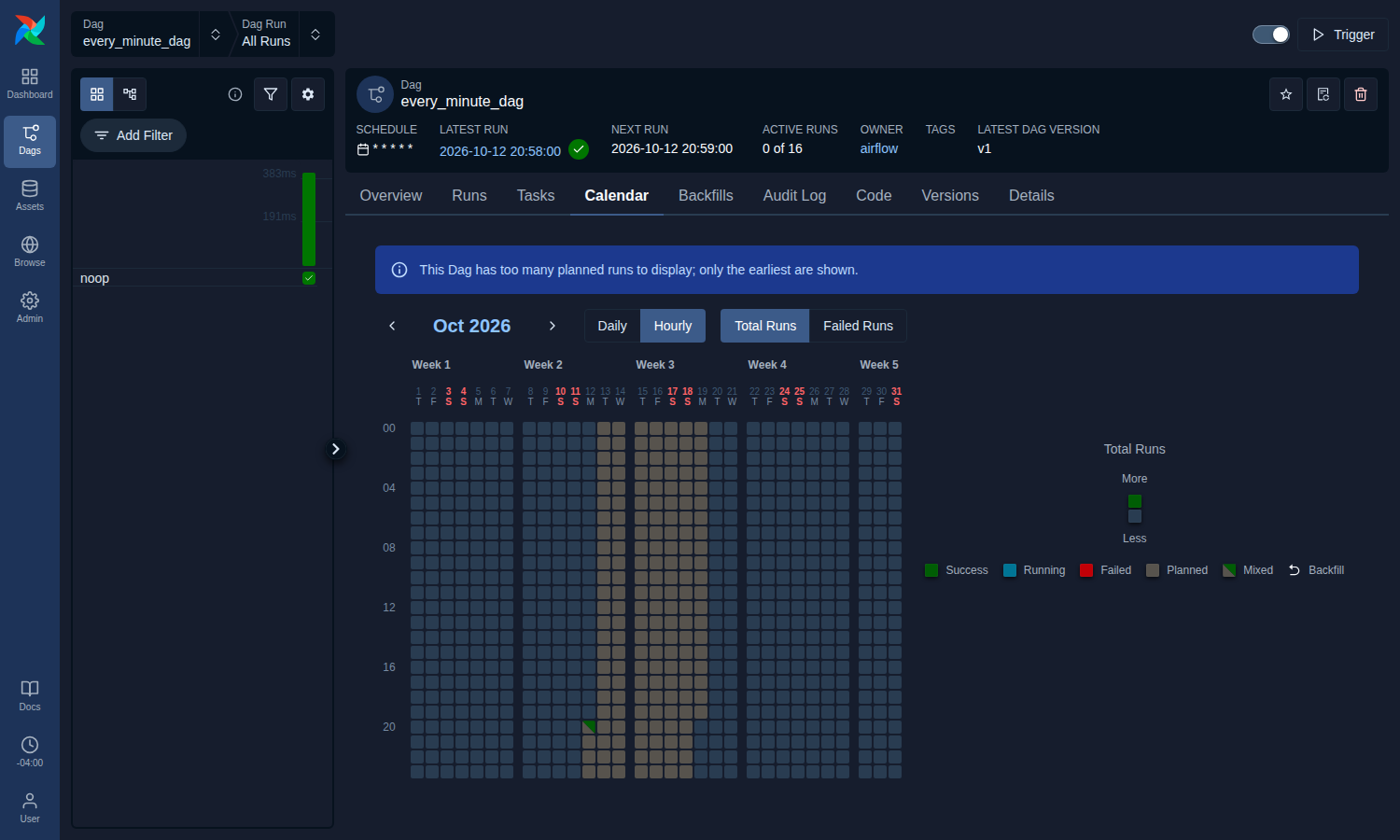Toggle the Dag pause switch

coord(1271,35)
